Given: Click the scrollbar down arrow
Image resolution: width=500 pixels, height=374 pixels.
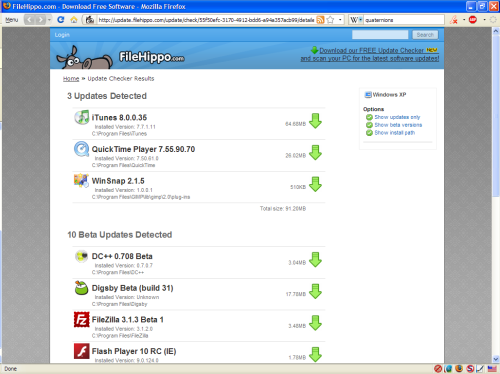Looking at the screenshot, I should [496, 359].
